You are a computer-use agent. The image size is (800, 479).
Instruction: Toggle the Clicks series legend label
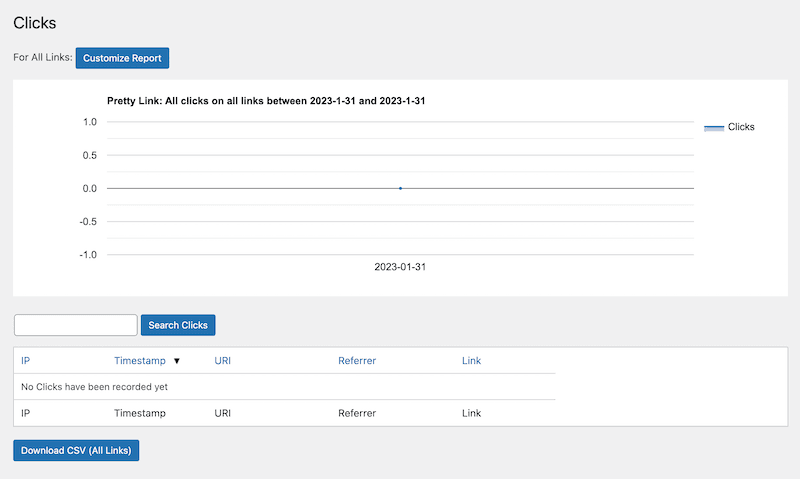(x=741, y=127)
